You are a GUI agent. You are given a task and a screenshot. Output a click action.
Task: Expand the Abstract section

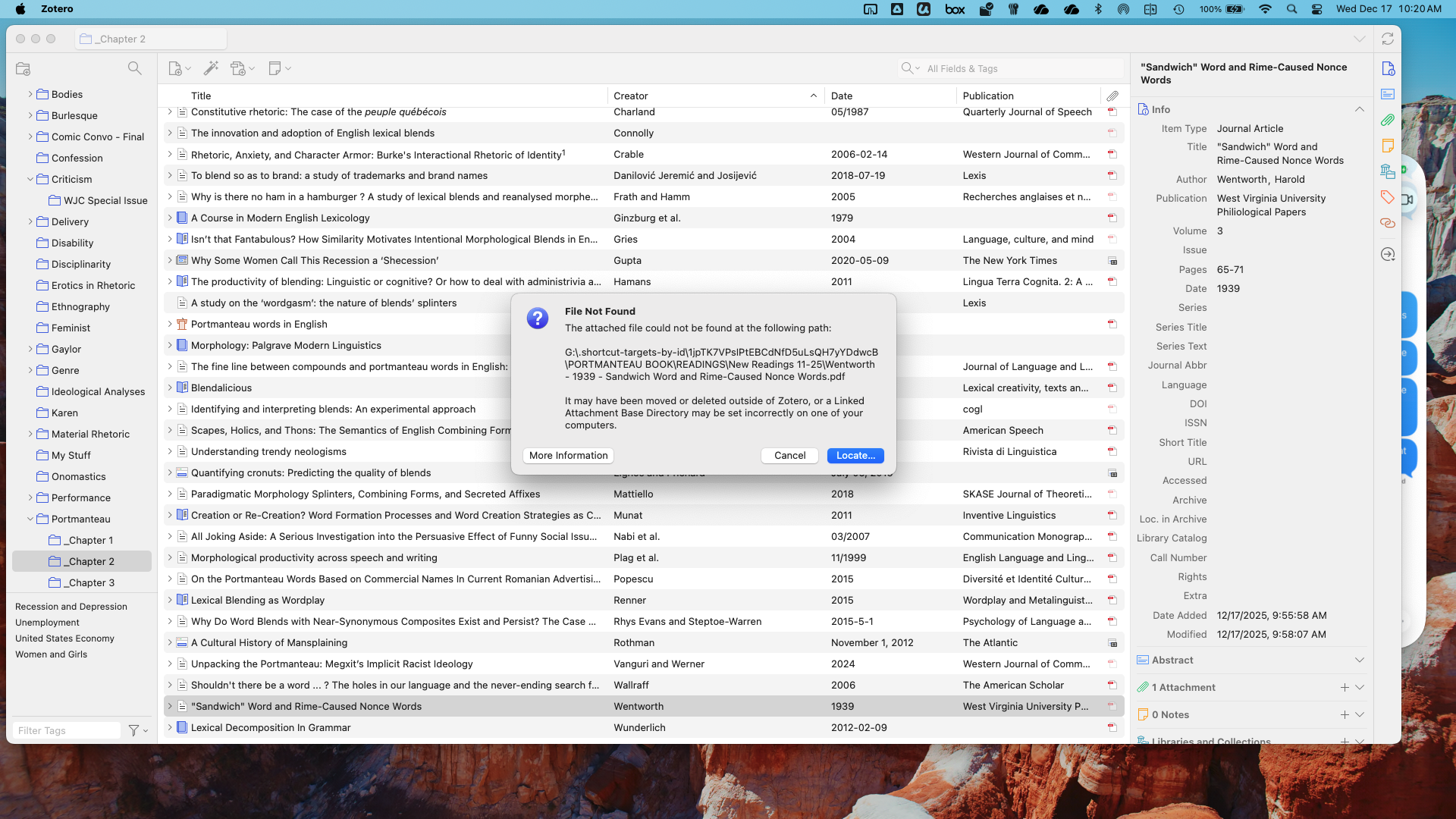(1359, 660)
